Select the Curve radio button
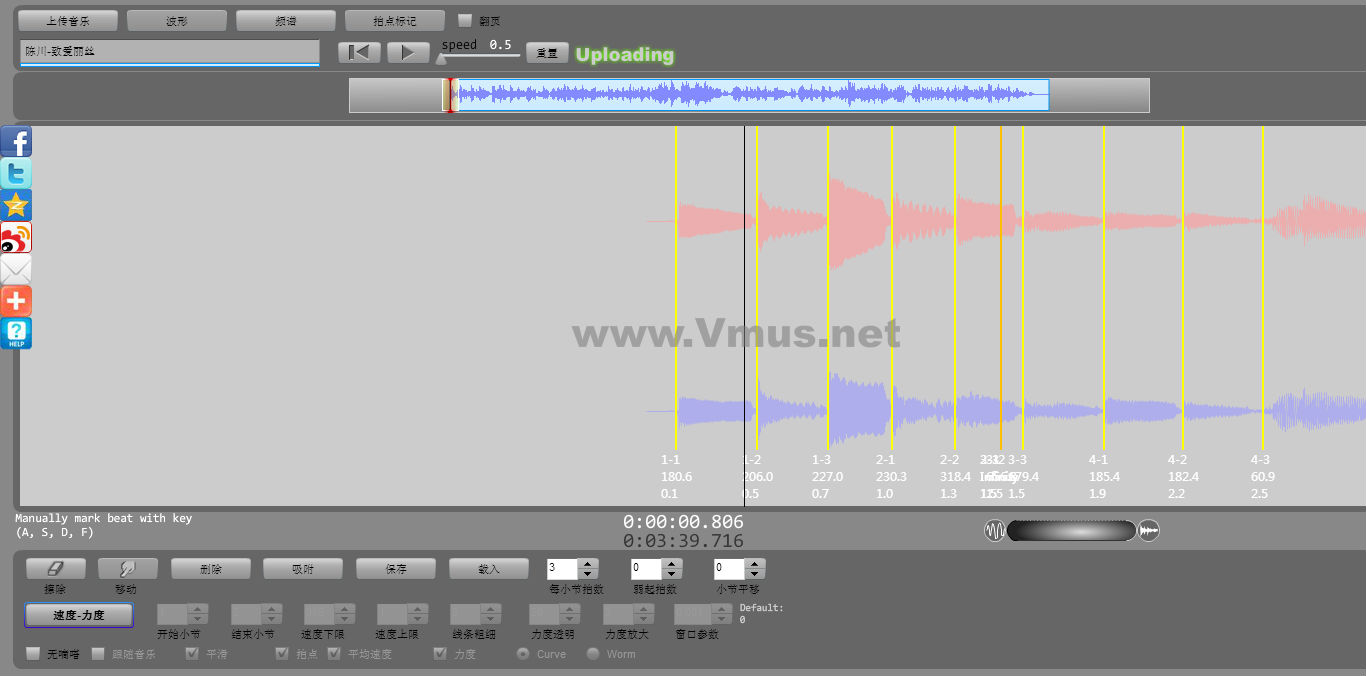Image resolution: width=1366 pixels, height=676 pixels. [523, 654]
